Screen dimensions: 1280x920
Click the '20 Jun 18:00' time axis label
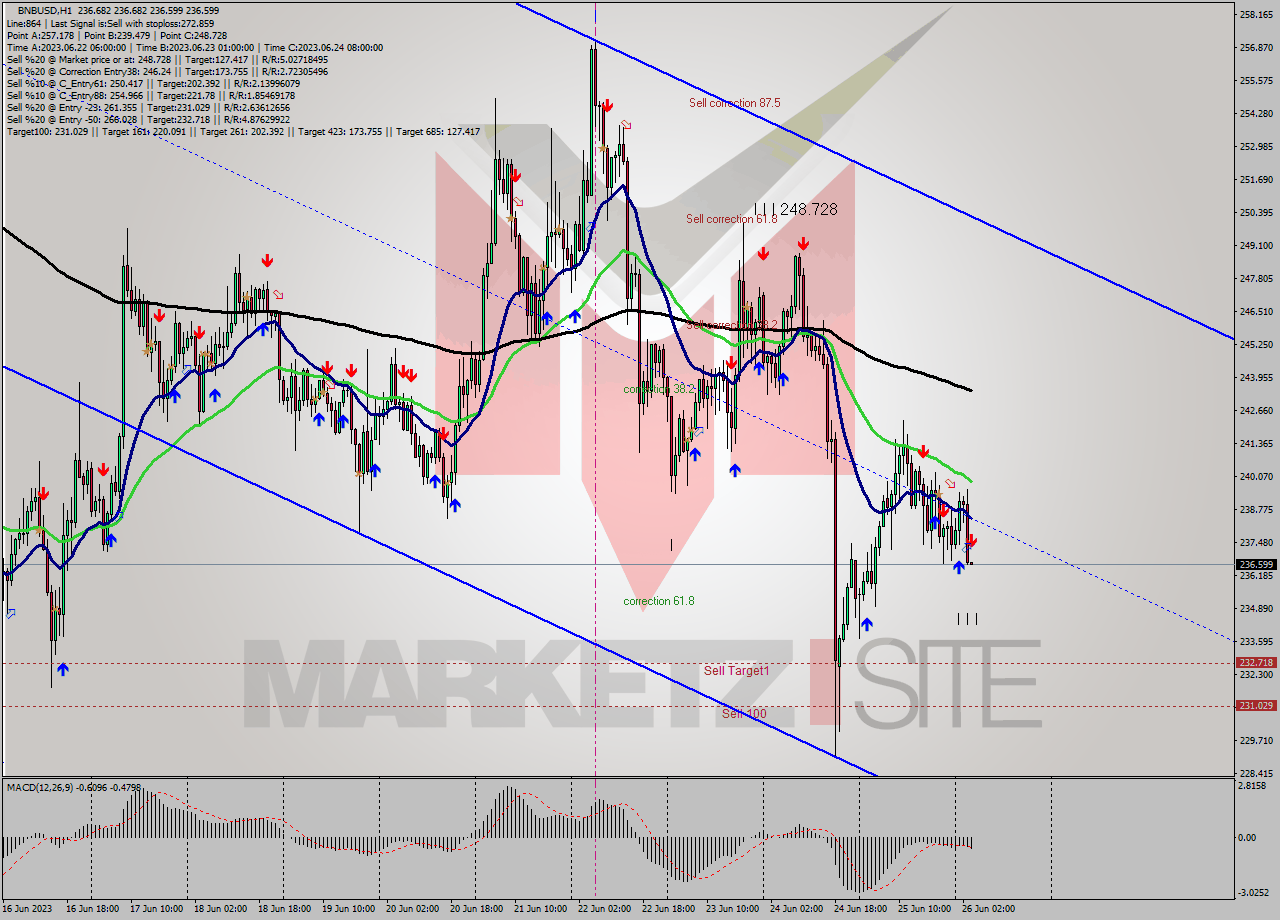(478, 908)
